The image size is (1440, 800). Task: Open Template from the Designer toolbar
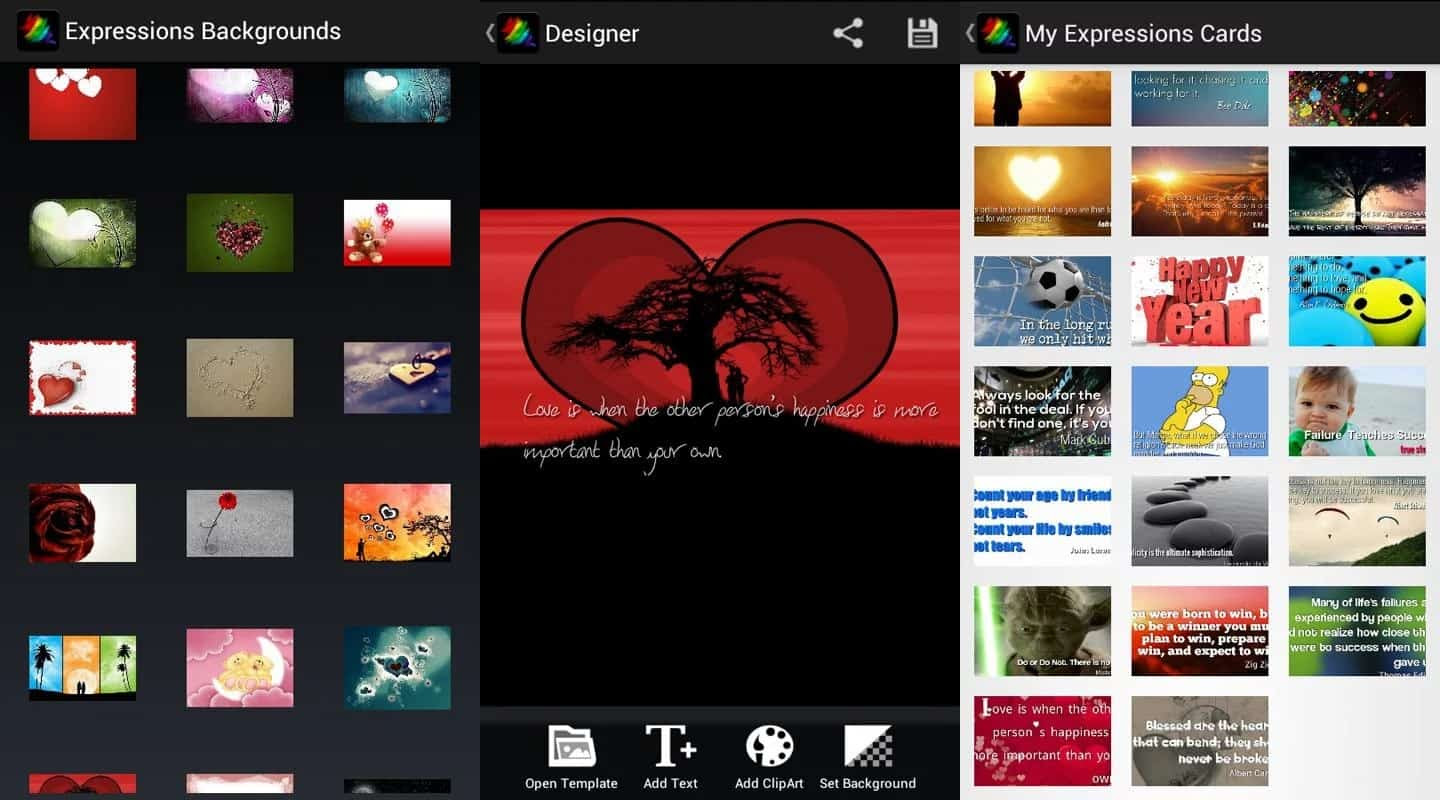571,757
